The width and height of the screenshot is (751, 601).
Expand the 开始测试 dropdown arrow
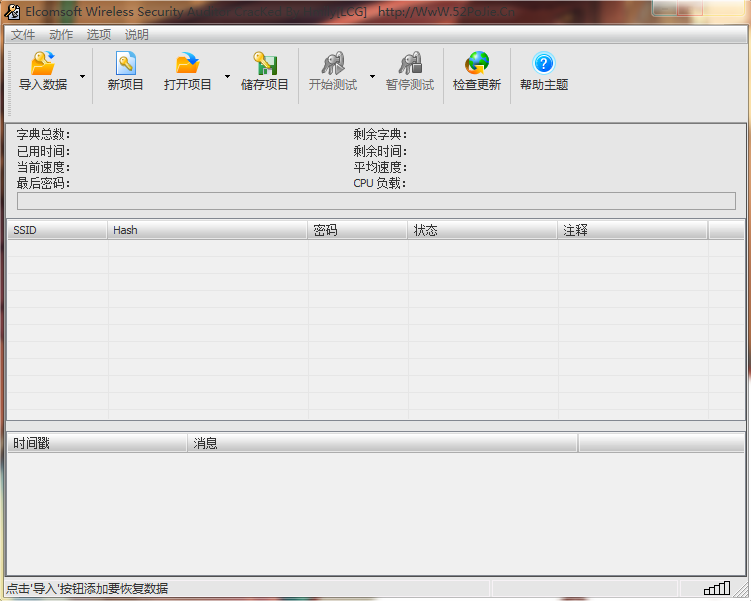(x=372, y=77)
